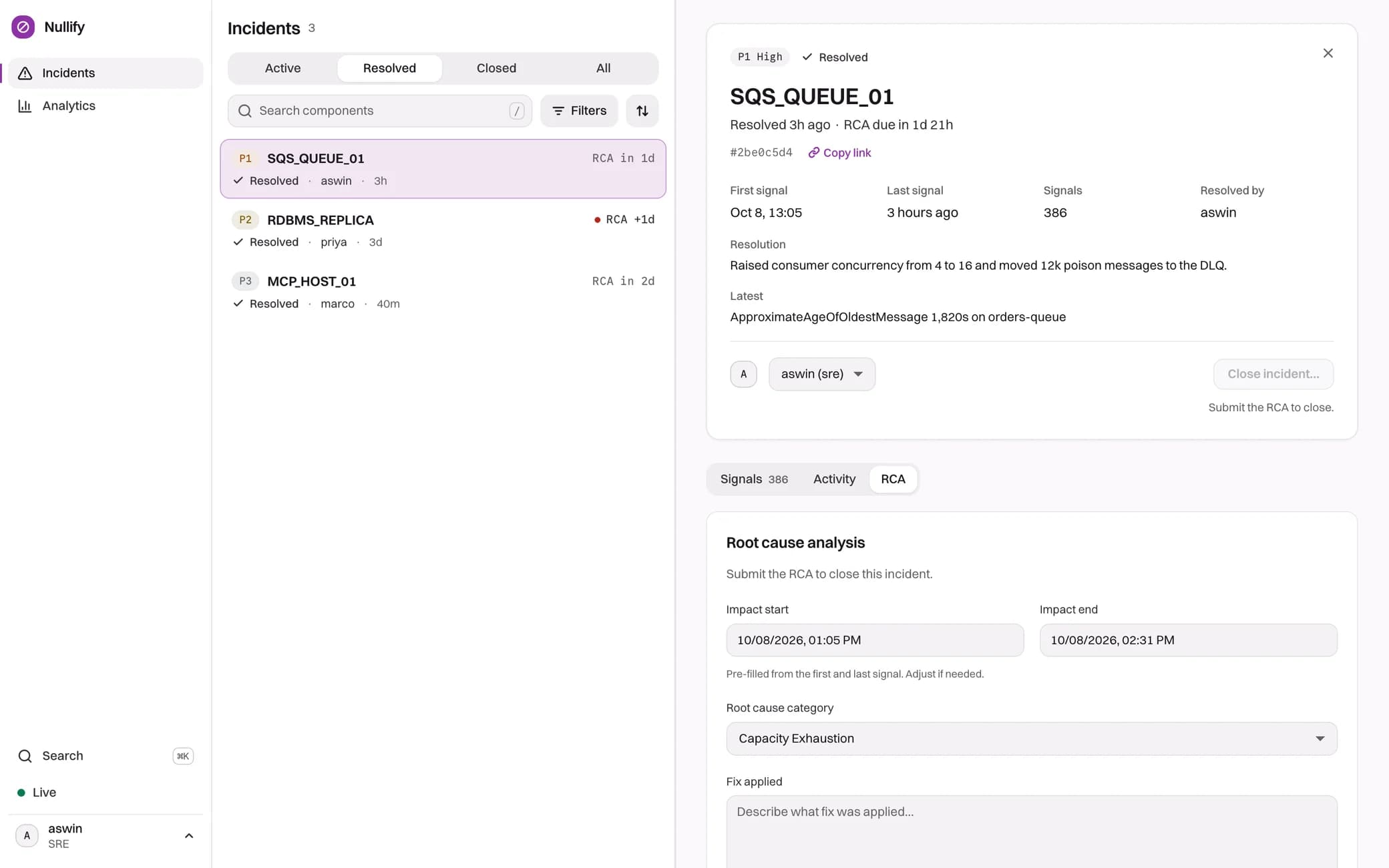Click the Search components field

[x=379, y=111]
